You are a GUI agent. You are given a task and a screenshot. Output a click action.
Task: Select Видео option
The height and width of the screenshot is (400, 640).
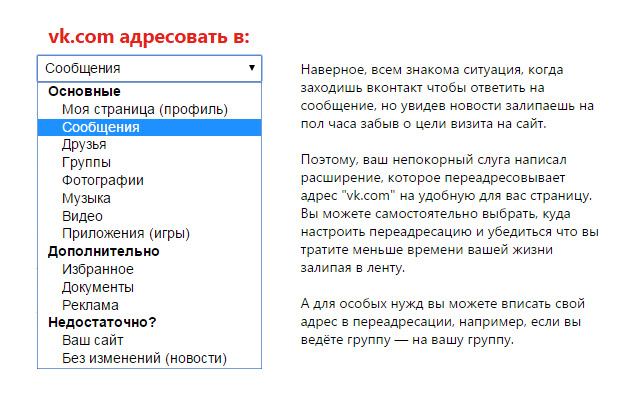[x=149, y=216]
